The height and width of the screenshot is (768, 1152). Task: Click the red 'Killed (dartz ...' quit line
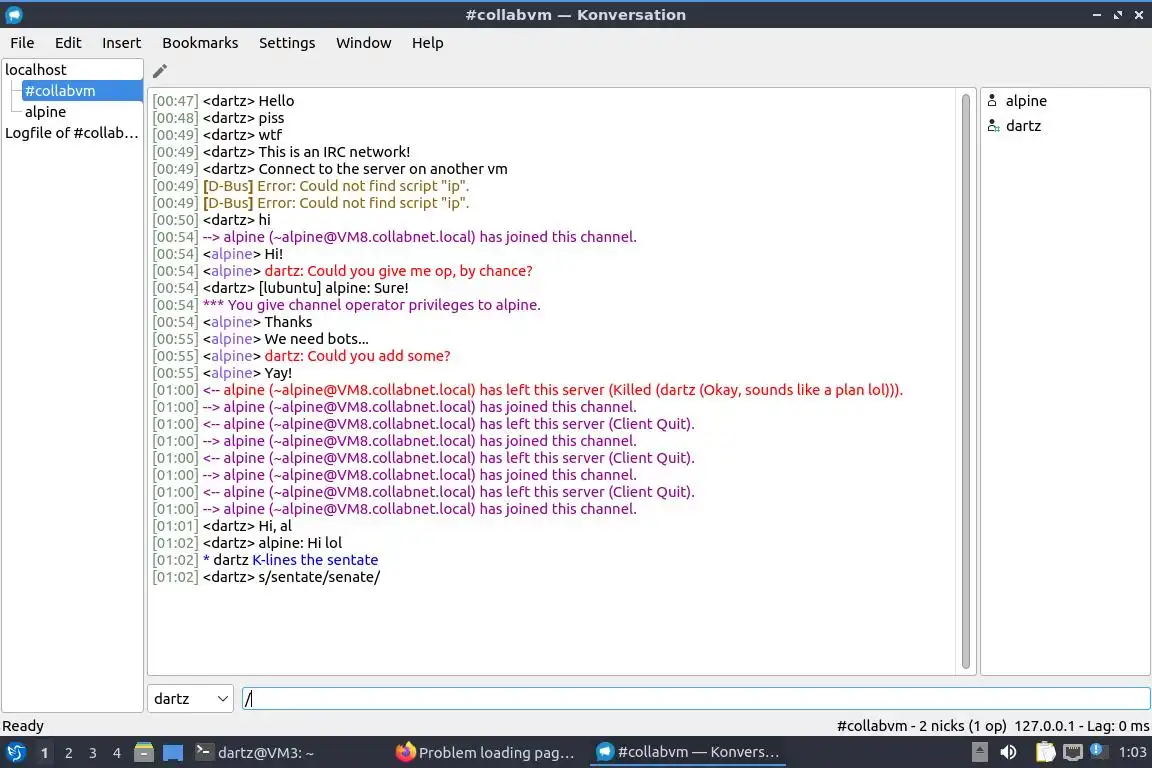pos(552,390)
